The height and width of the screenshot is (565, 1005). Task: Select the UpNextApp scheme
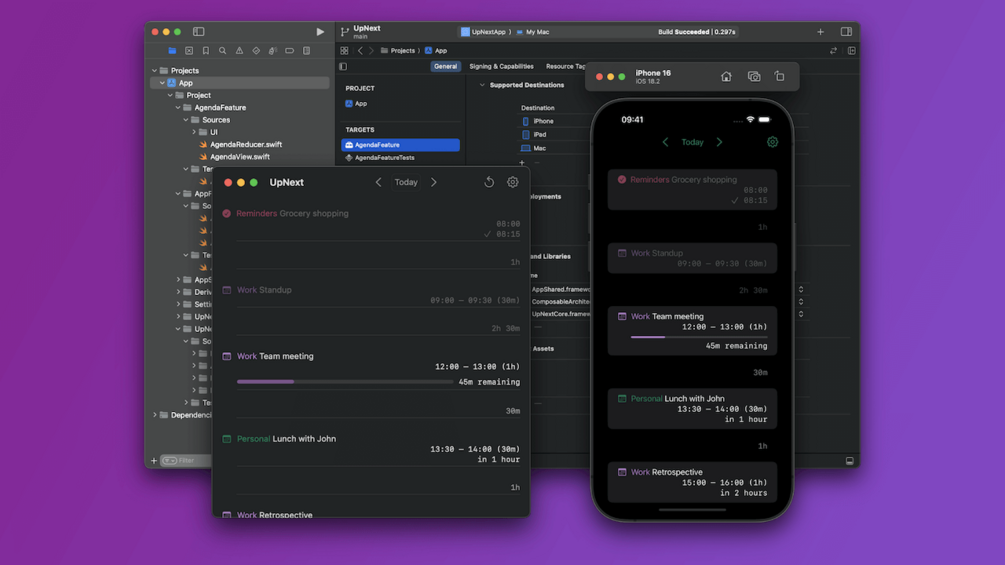point(484,31)
